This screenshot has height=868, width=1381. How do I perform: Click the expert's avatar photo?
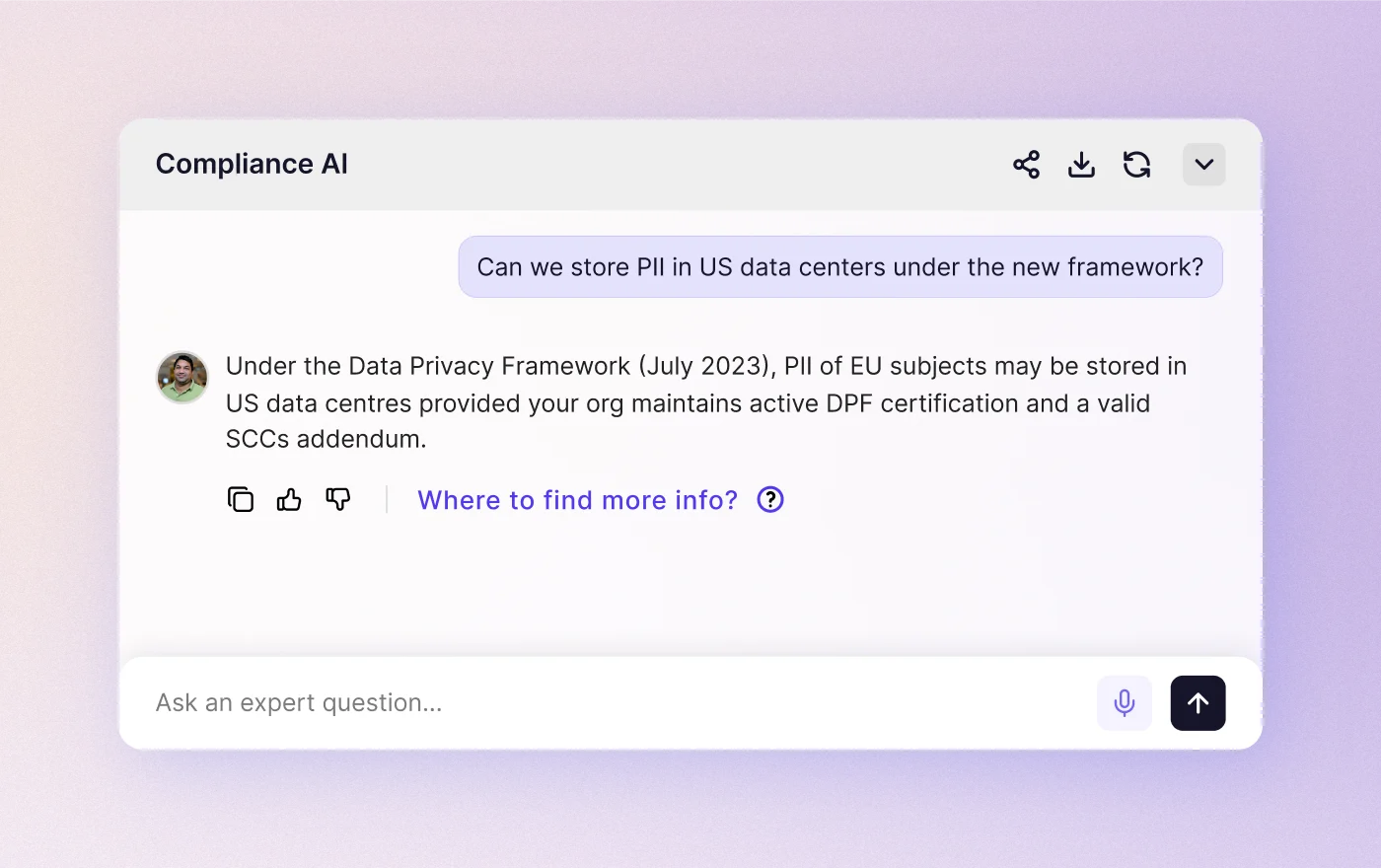[182, 378]
